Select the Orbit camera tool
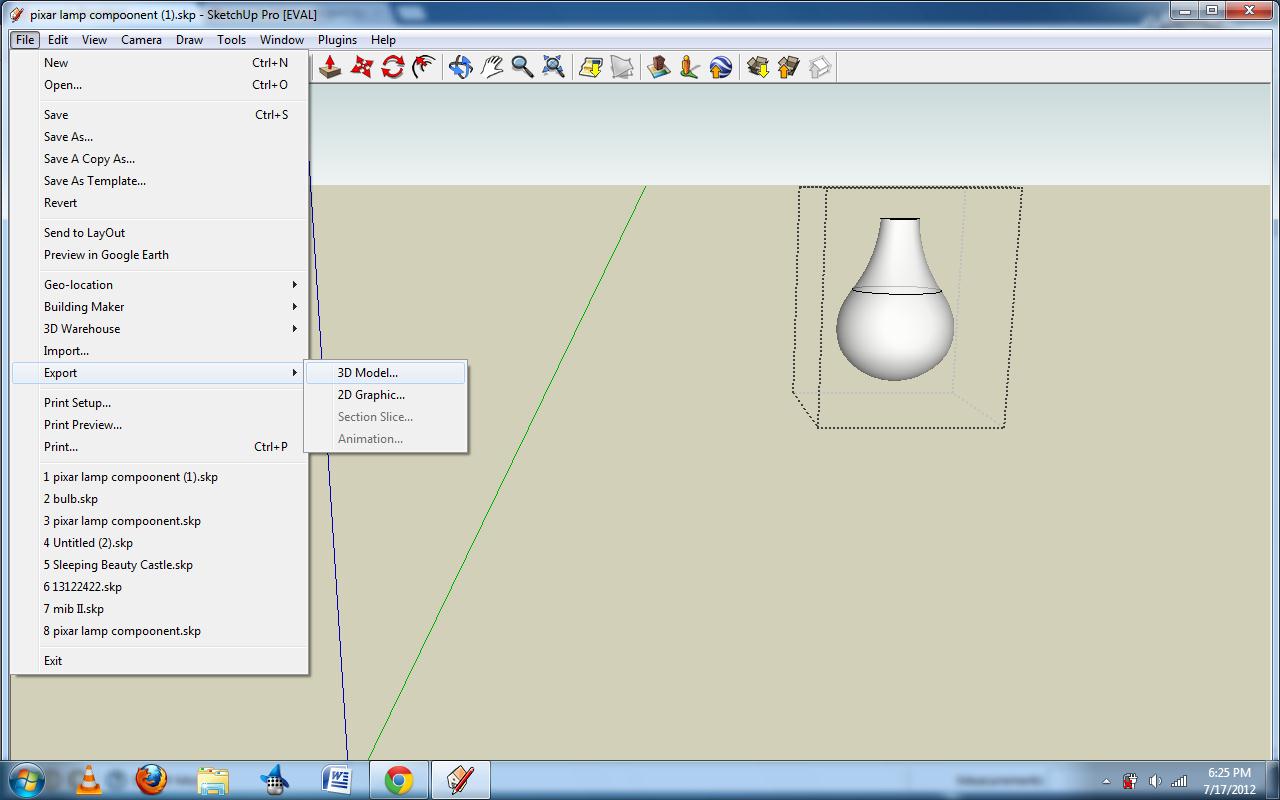Screen dimensions: 1280x800 point(461,67)
